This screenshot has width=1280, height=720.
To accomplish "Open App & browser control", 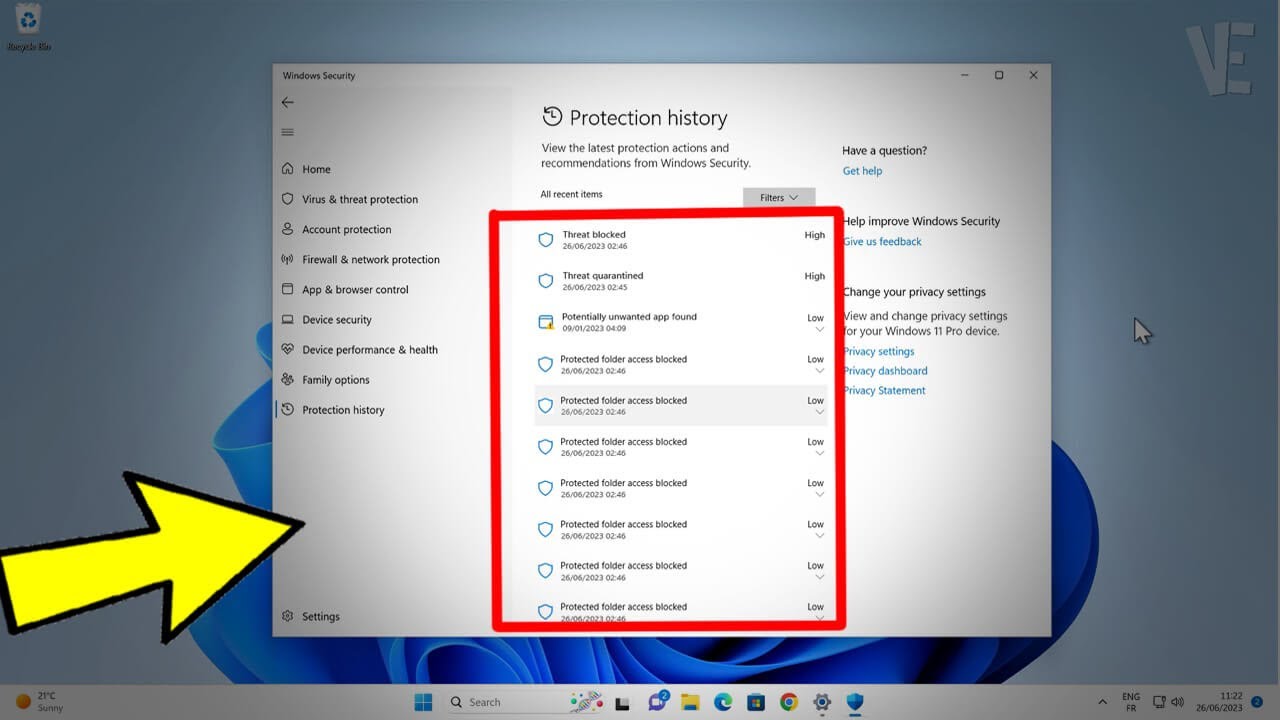I will pyautogui.click(x=355, y=289).
